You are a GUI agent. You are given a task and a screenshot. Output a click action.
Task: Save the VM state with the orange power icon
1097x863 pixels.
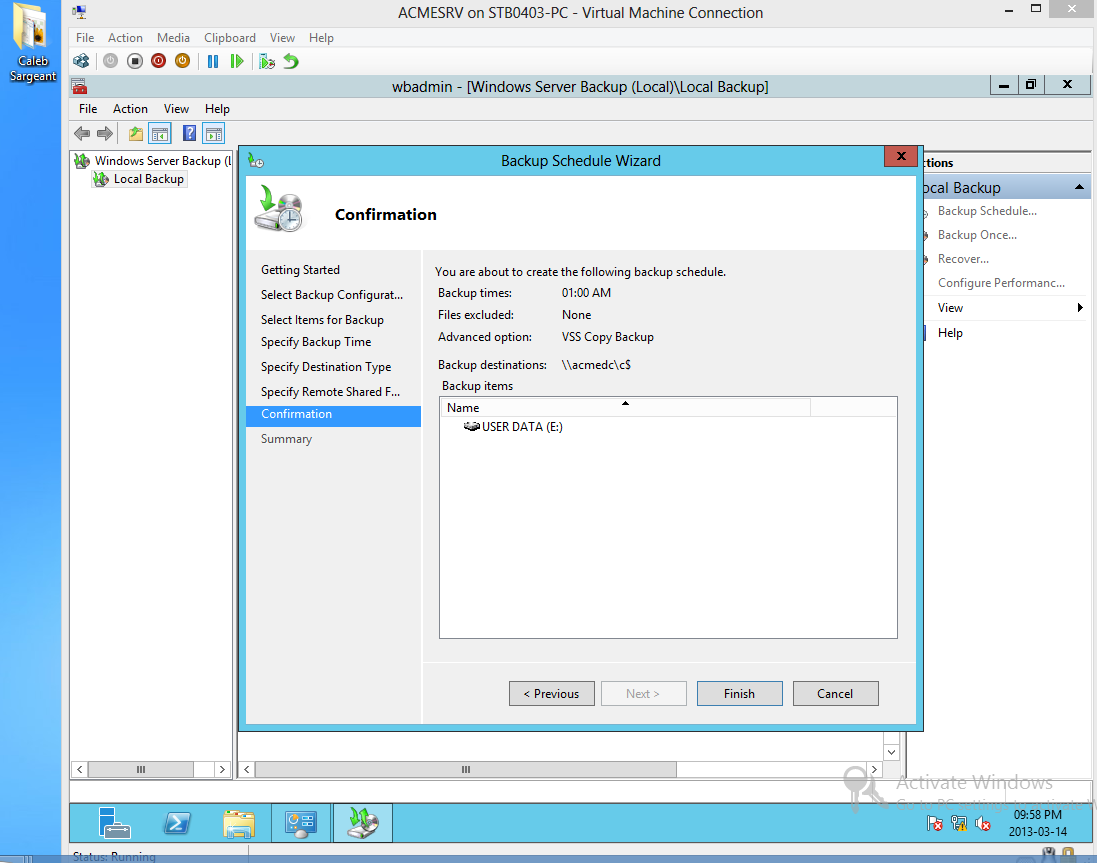pos(183,62)
